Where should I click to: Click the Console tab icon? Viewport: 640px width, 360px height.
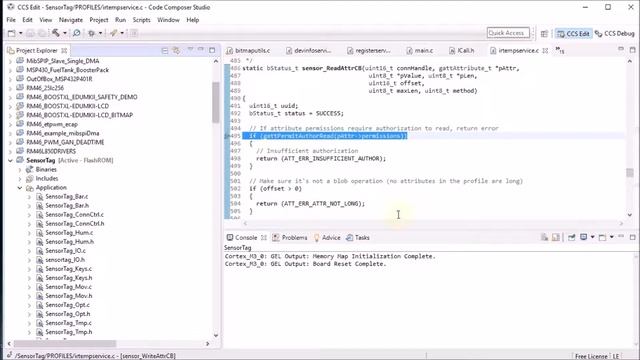(x=230, y=238)
